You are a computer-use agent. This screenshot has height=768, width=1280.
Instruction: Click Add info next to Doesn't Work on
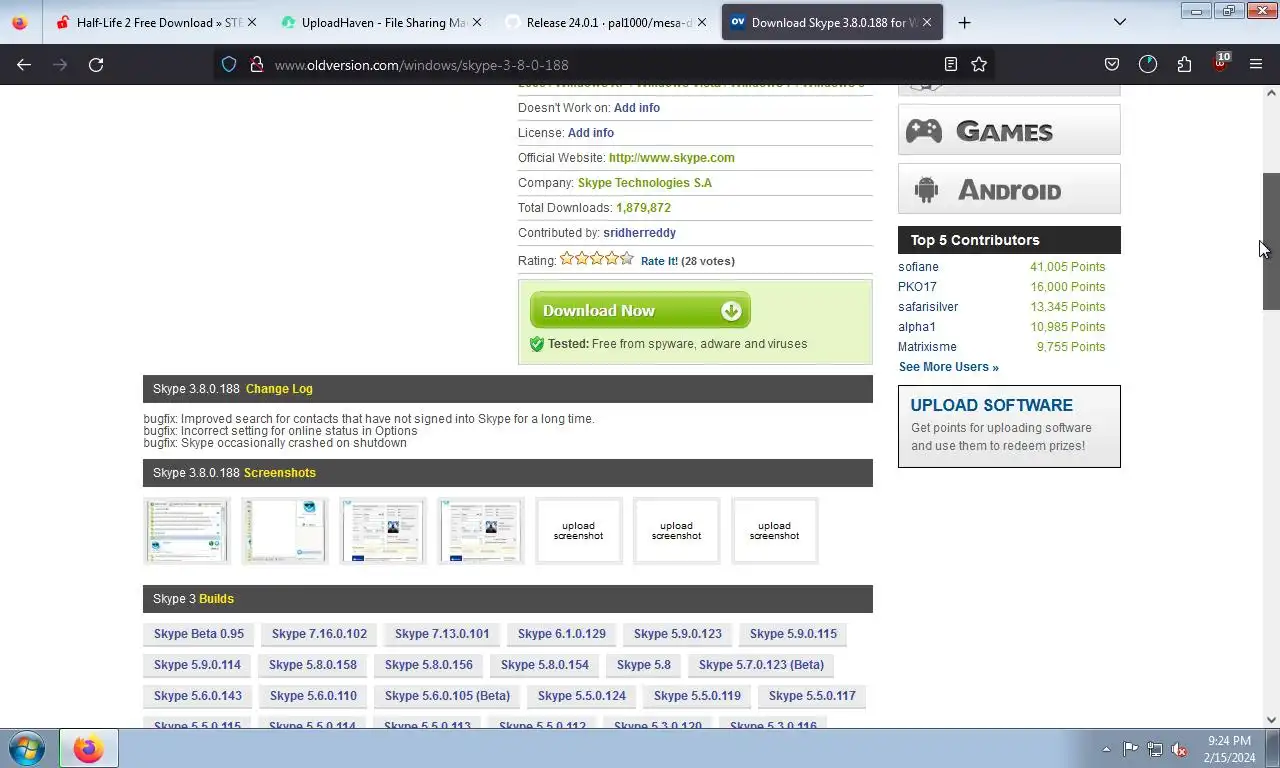[x=637, y=108]
